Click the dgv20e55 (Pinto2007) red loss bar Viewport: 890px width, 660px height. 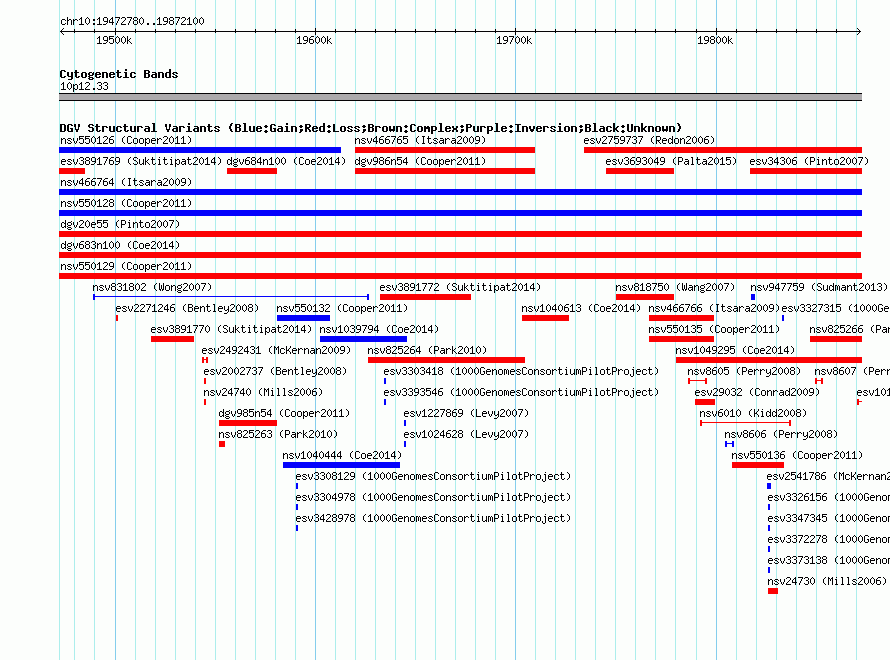460,234
